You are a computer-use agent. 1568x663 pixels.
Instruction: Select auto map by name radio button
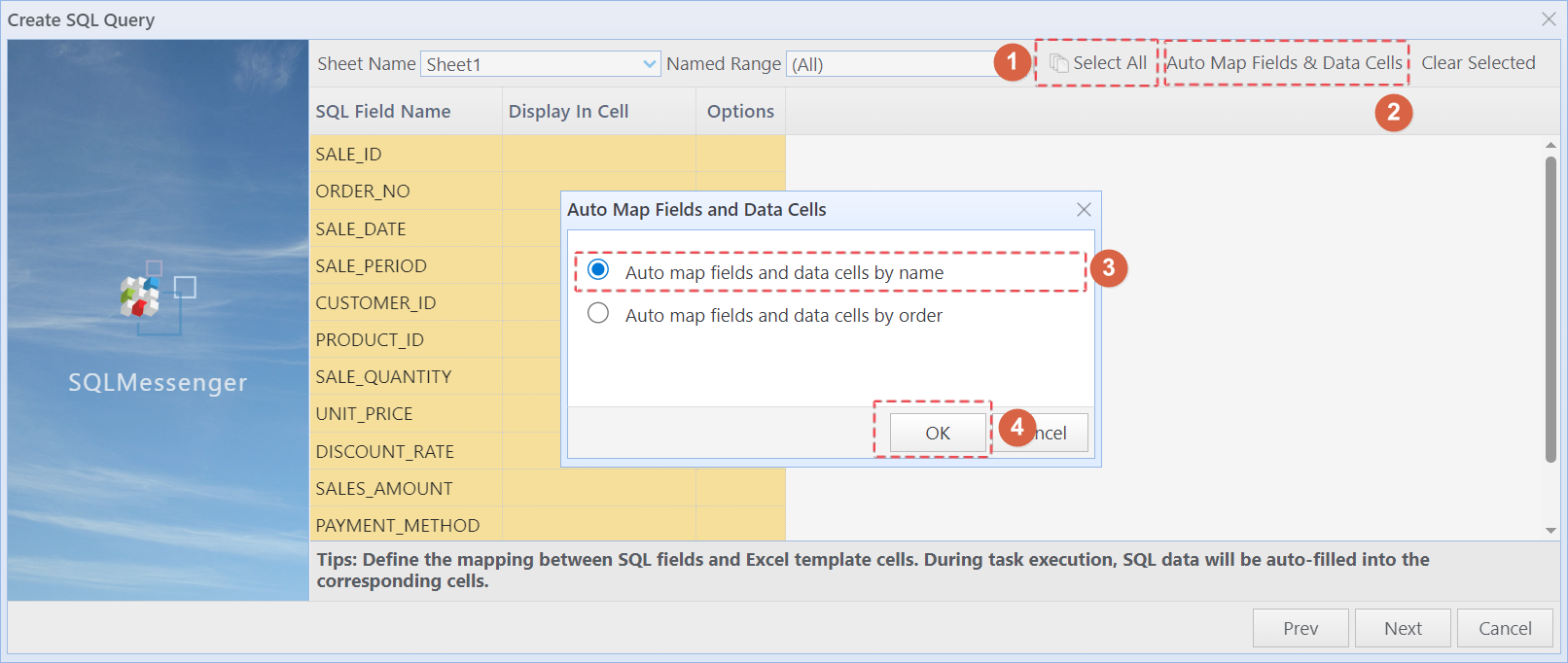pos(598,269)
